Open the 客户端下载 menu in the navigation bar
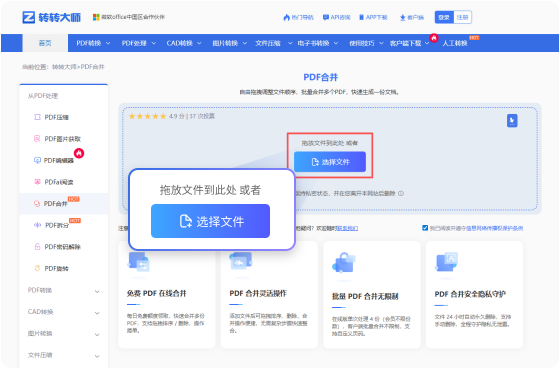 (x=409, y=43)
